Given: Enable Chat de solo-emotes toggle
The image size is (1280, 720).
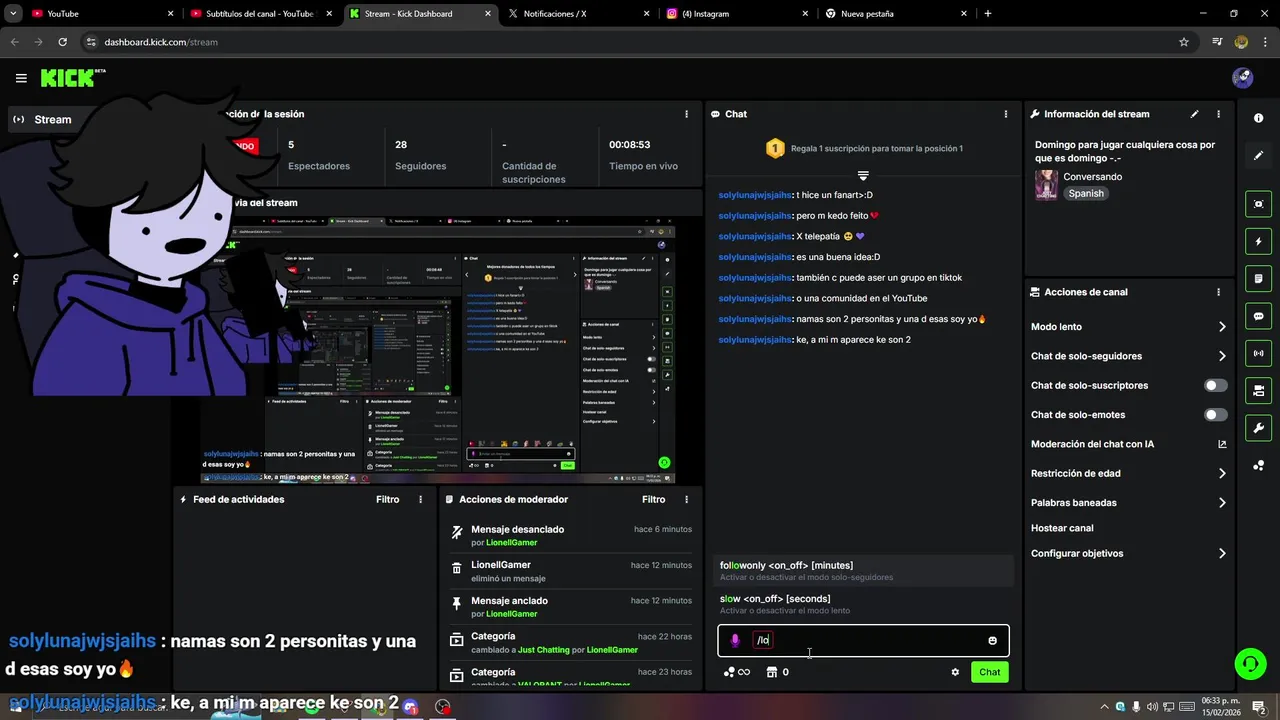Looking at the screenshot, I should tap(1215, 414).
